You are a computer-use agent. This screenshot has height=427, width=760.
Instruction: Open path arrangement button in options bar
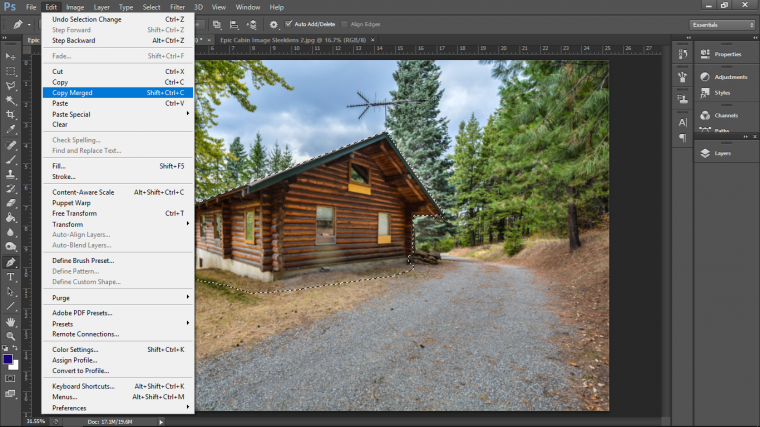tap(252, 24)
